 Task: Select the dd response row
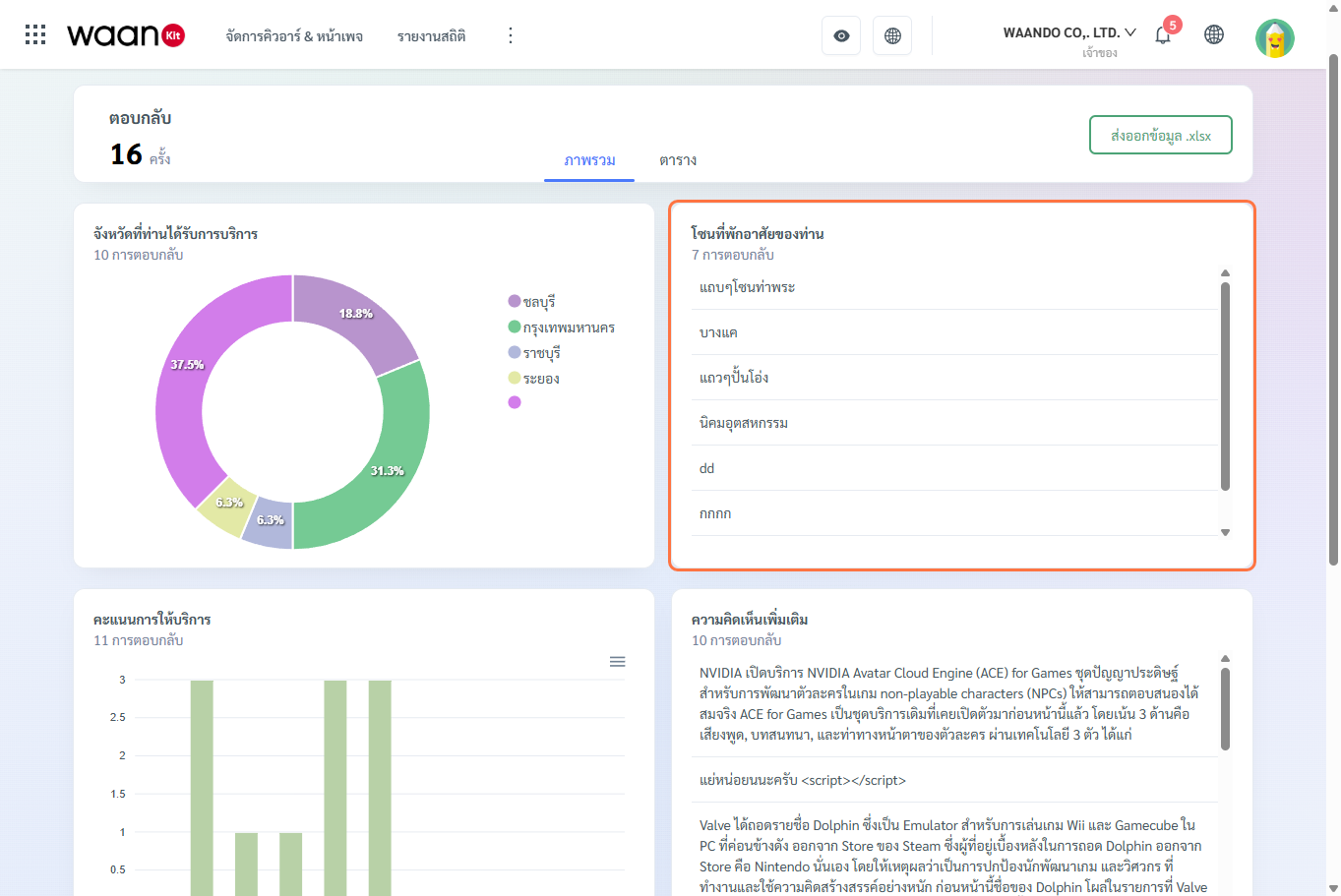coord(955,468)
